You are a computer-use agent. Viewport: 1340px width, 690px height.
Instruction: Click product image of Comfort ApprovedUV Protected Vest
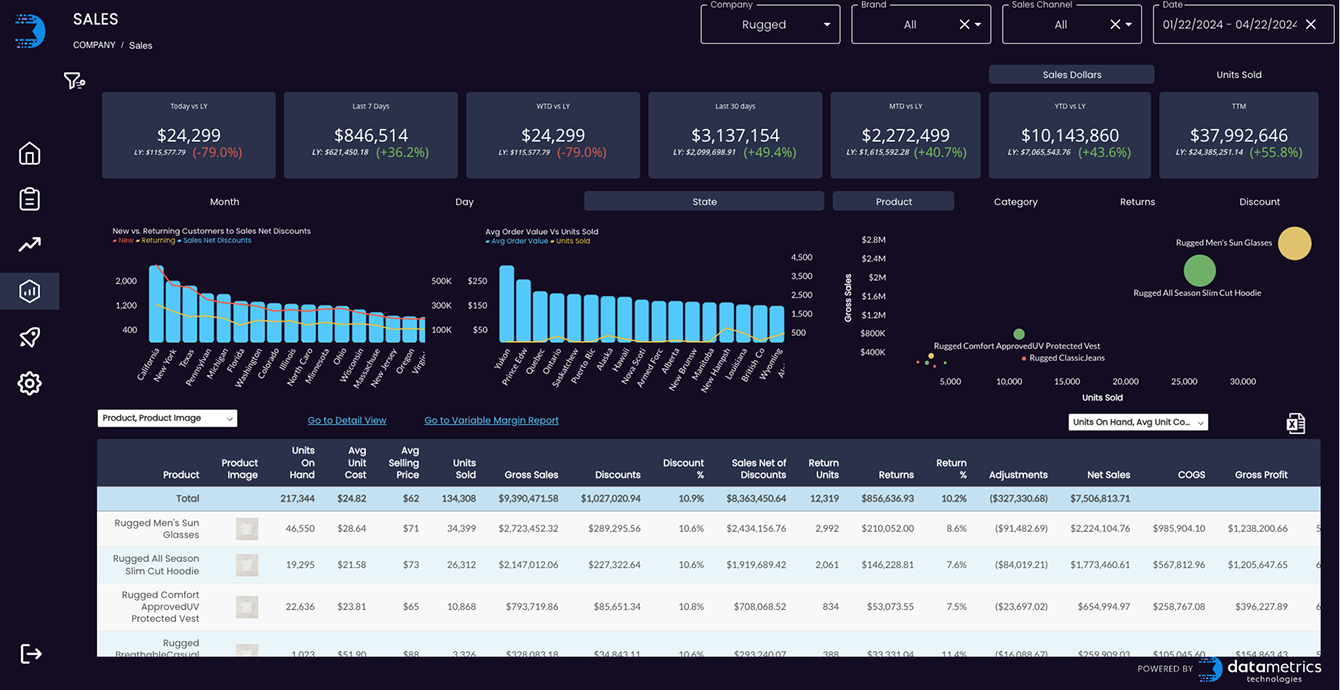247,607
